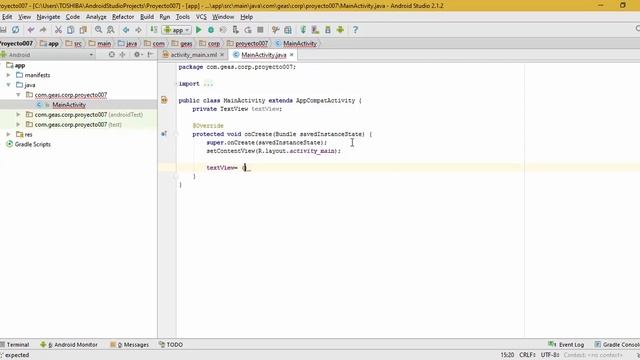Expand the (test) package node
Viewport: 640px width, 360px height.
(x=18, y=124)
